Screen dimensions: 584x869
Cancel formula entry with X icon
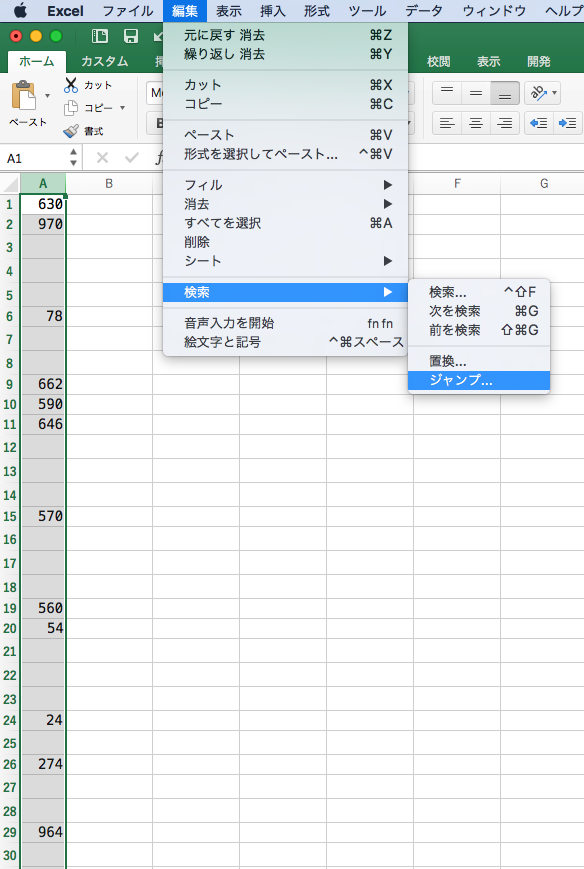[102, 158]
